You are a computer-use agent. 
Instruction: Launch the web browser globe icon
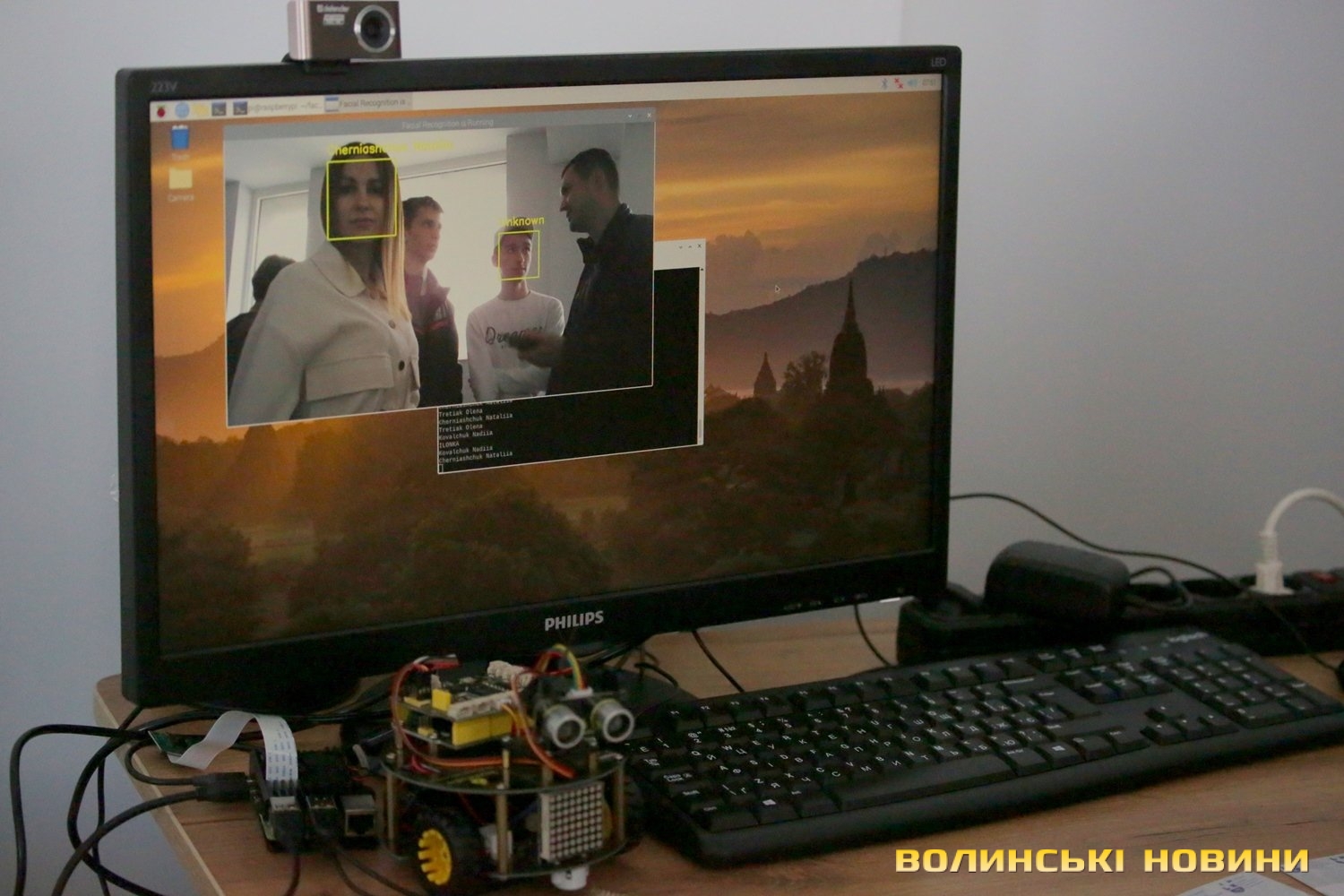tap(183, 109)
